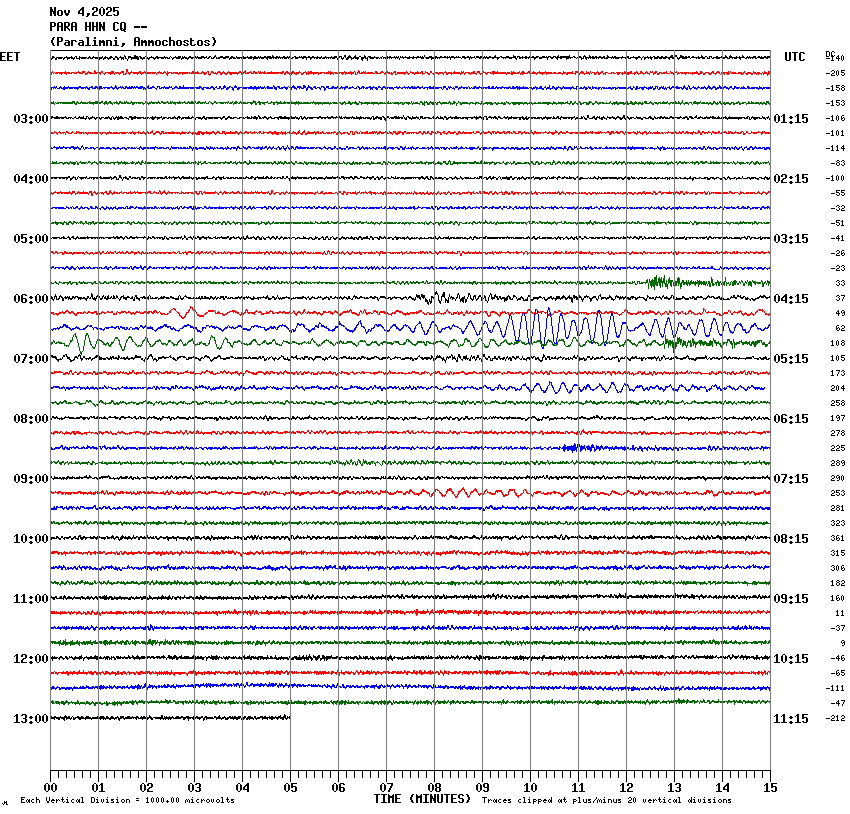The height and width of the screenshot is (814, 850).
Task: Select the 06:00 EET time label
Action: click(30, 299)
